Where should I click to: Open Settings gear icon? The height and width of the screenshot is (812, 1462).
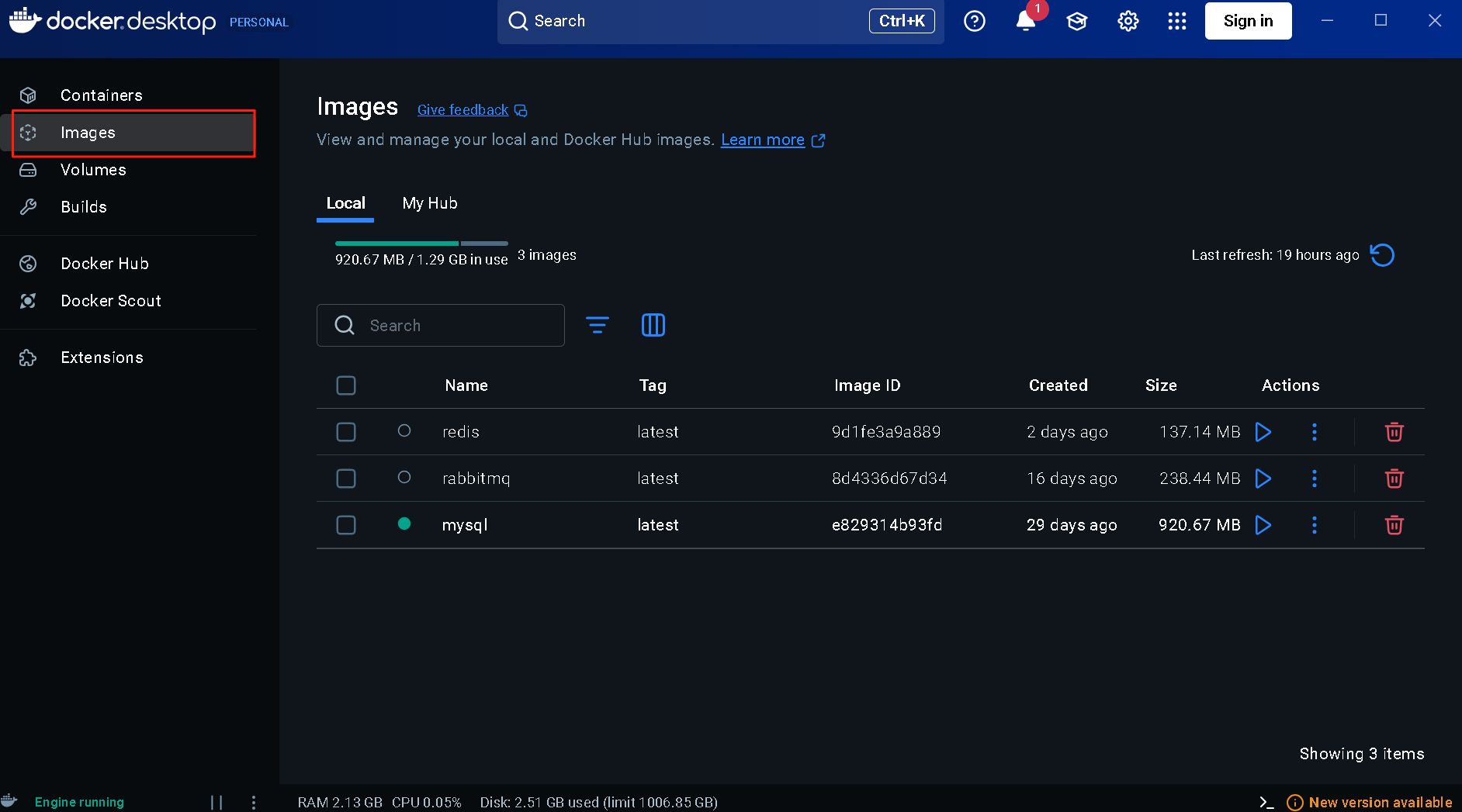(x=1128, y=21)
